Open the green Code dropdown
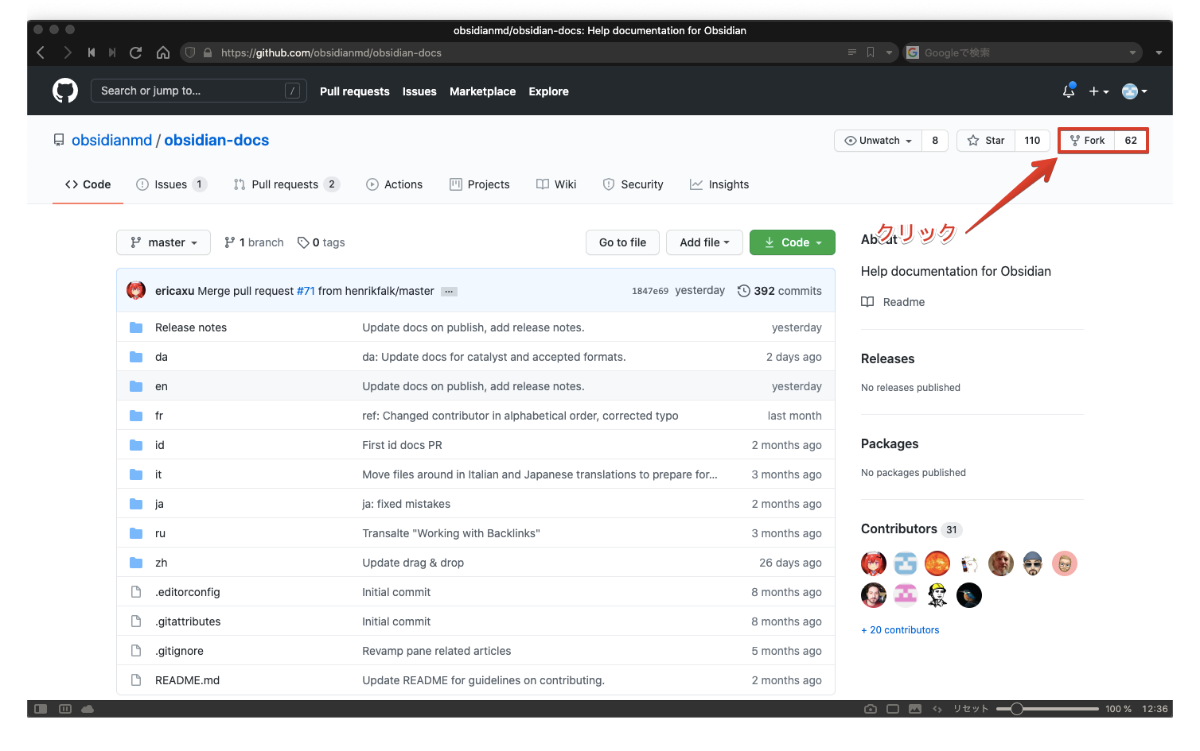This screenshot has height=751, width=1200. pyautogui.click(x=792, y=242)
